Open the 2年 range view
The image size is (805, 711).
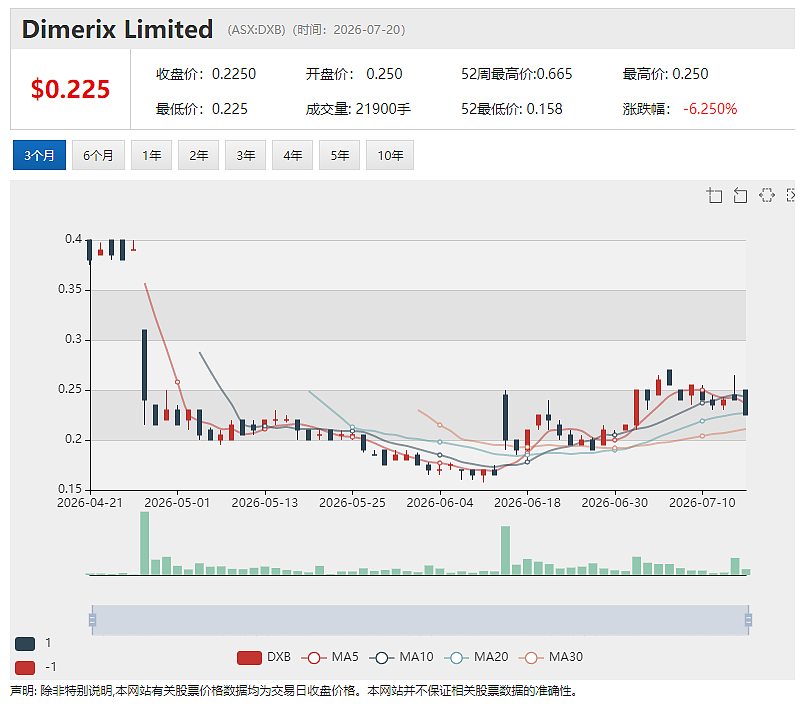click(199, 155)
